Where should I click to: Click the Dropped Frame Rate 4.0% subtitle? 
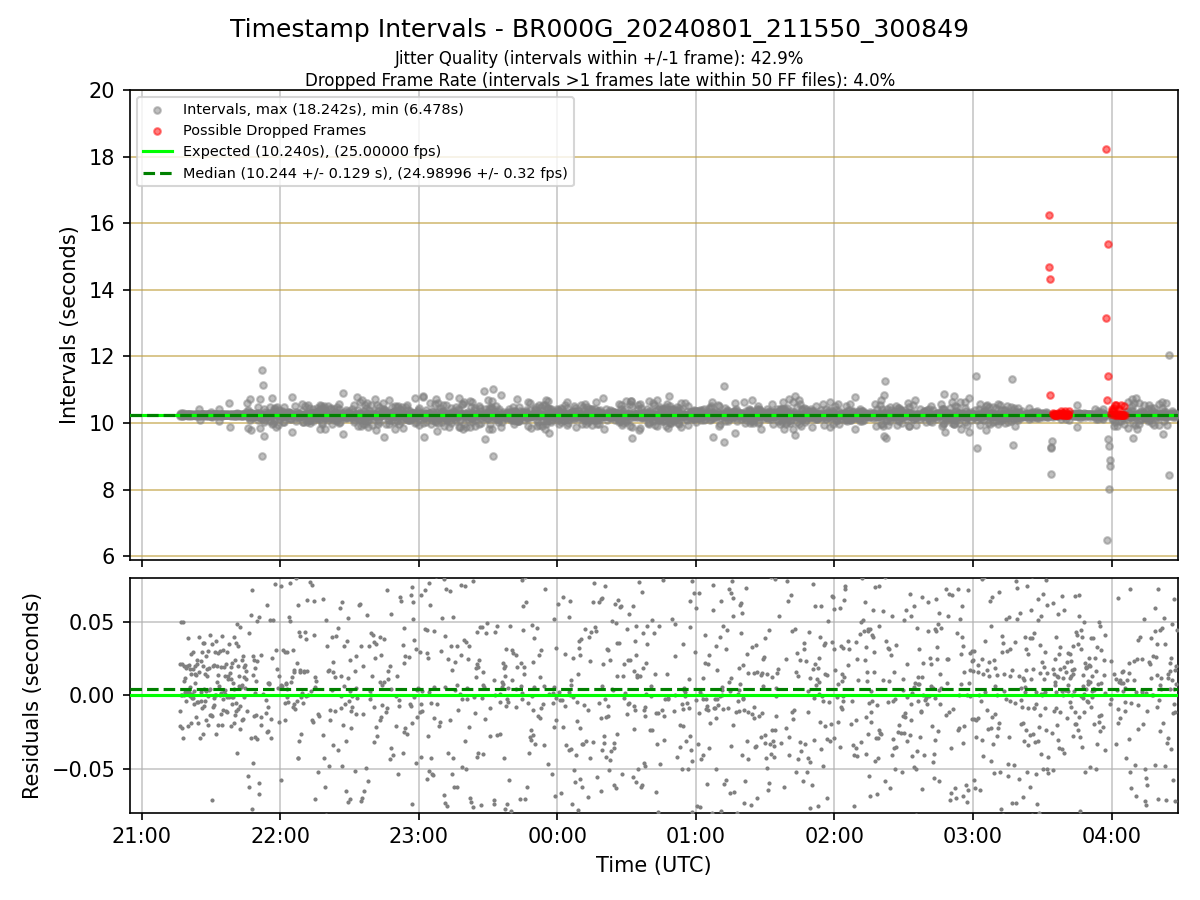[x=599, y=79]
